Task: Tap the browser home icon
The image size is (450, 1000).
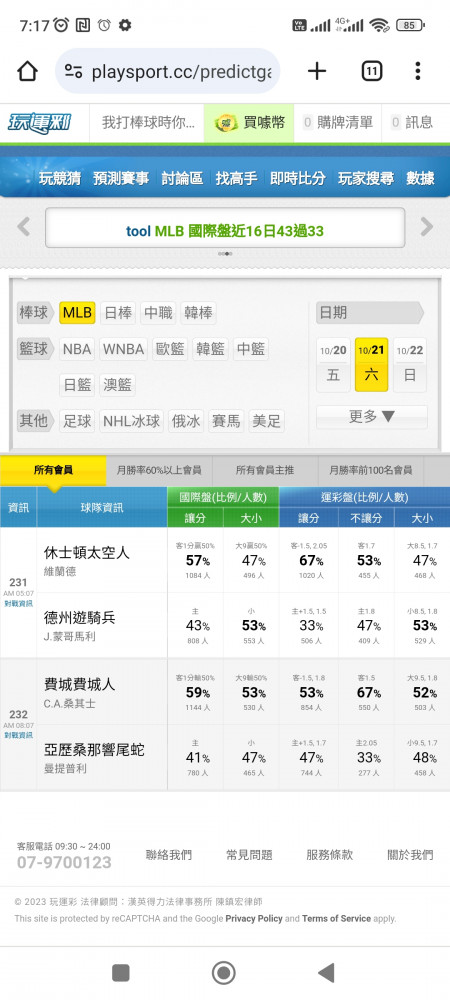Action: tap(27, 71)
